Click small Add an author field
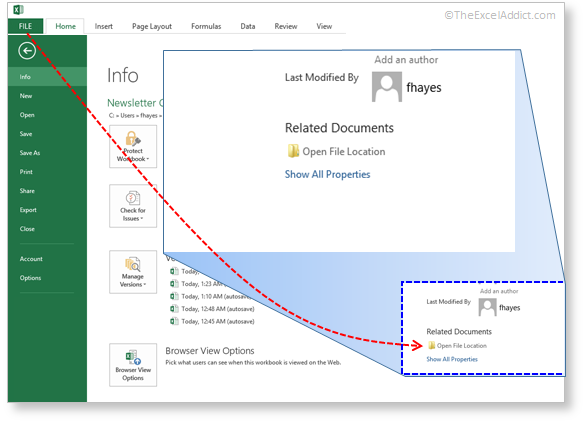This screenshot has height=421, width=585. 499,291
